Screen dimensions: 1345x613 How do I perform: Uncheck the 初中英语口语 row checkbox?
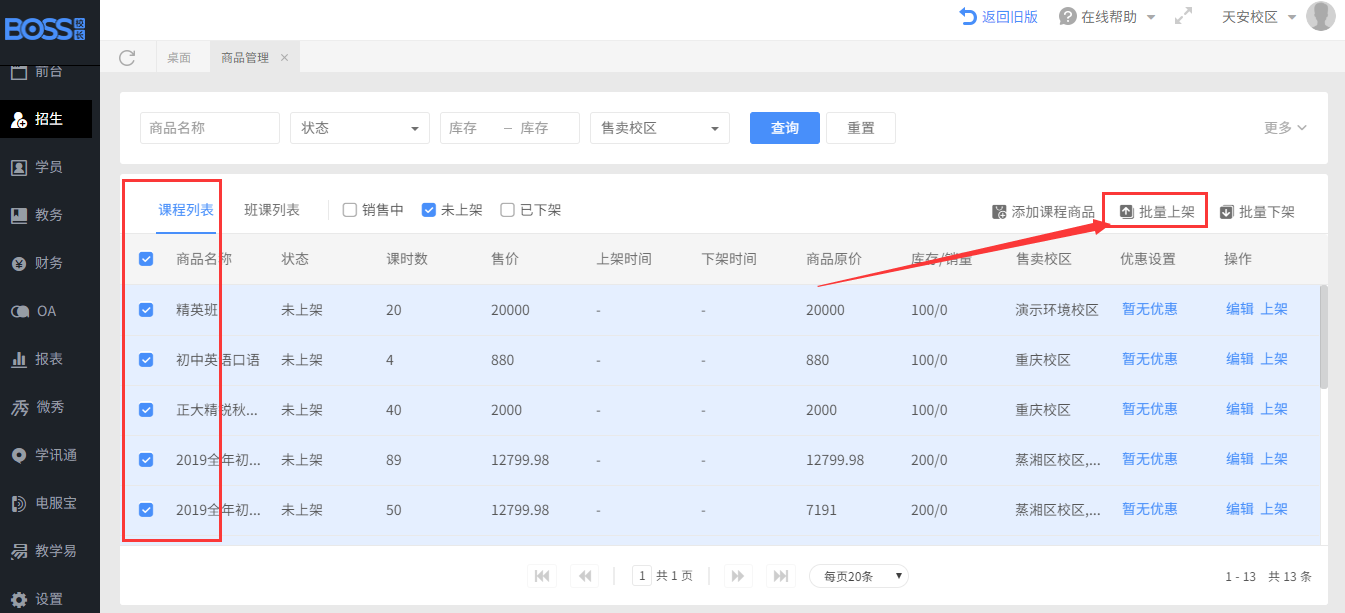pos(146,360)
